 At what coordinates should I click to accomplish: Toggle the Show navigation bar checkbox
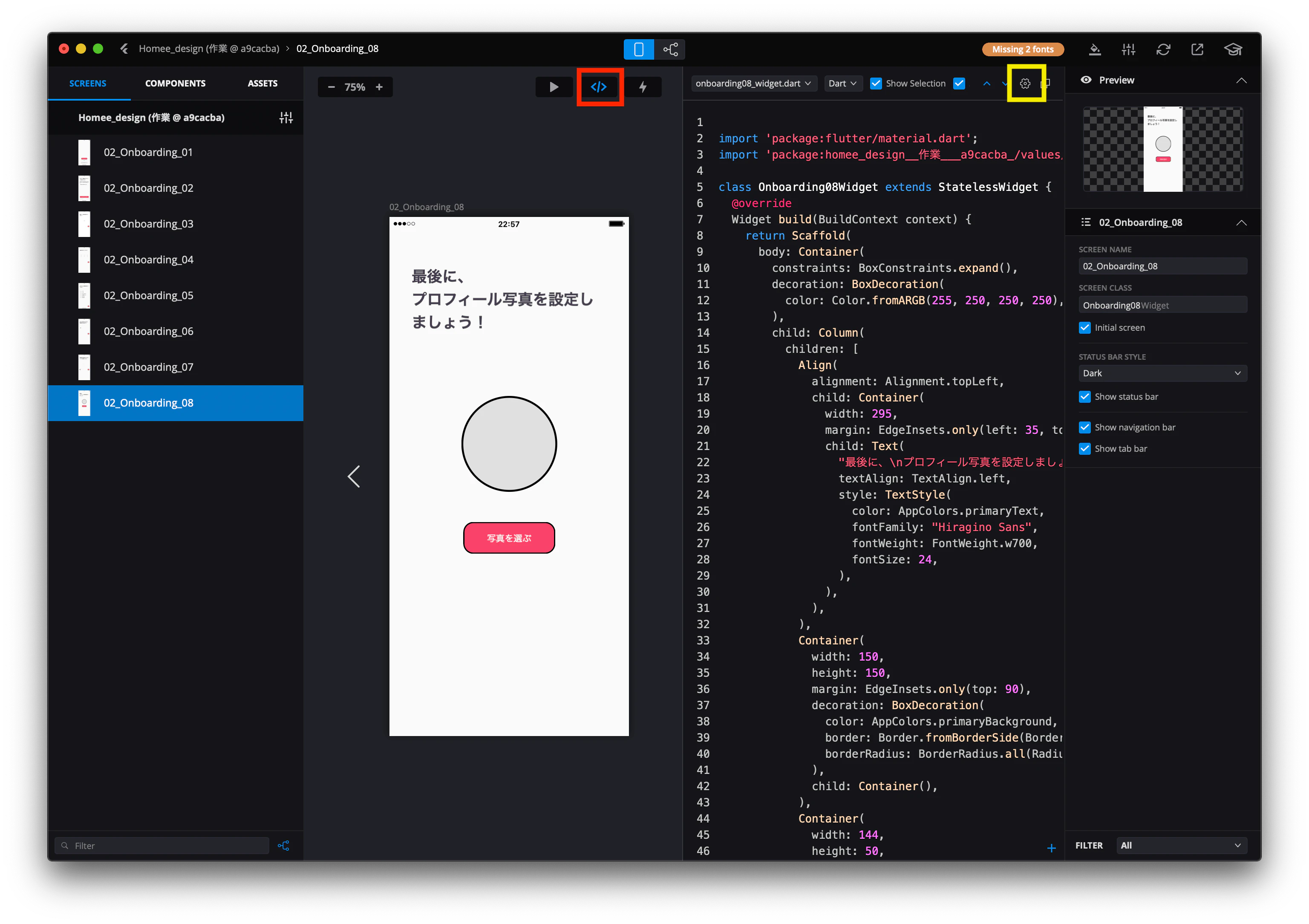(x=1085, y=428)
